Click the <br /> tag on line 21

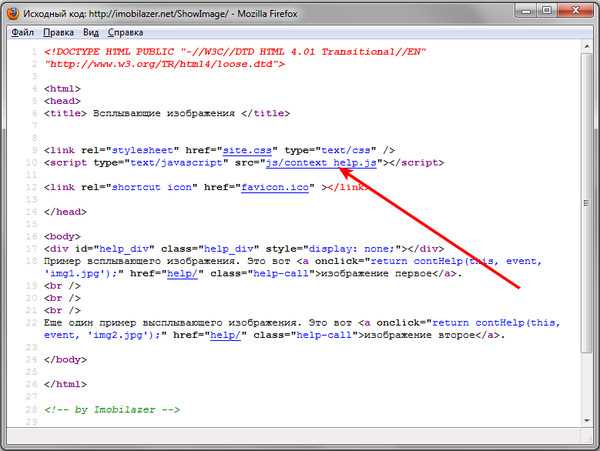pos(62,311)
